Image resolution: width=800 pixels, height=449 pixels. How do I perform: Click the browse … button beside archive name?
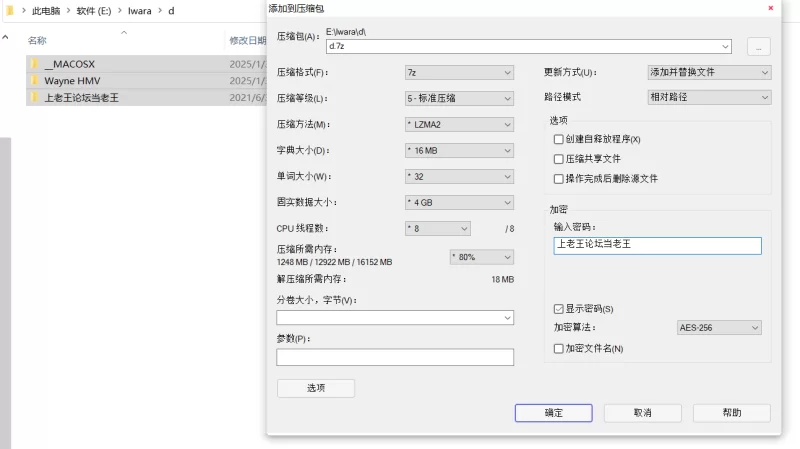pyautogui.click(x=759, y=46)
